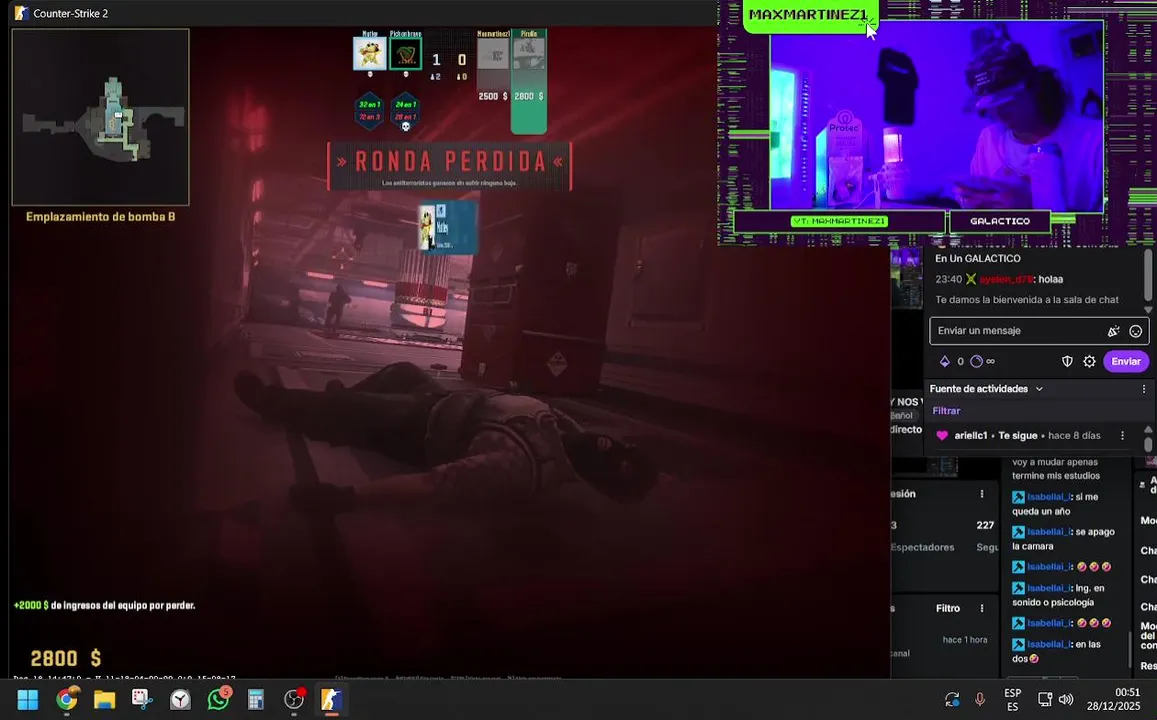Open the Filtro panel options menu
The image size is (1157, 720).
981,609
